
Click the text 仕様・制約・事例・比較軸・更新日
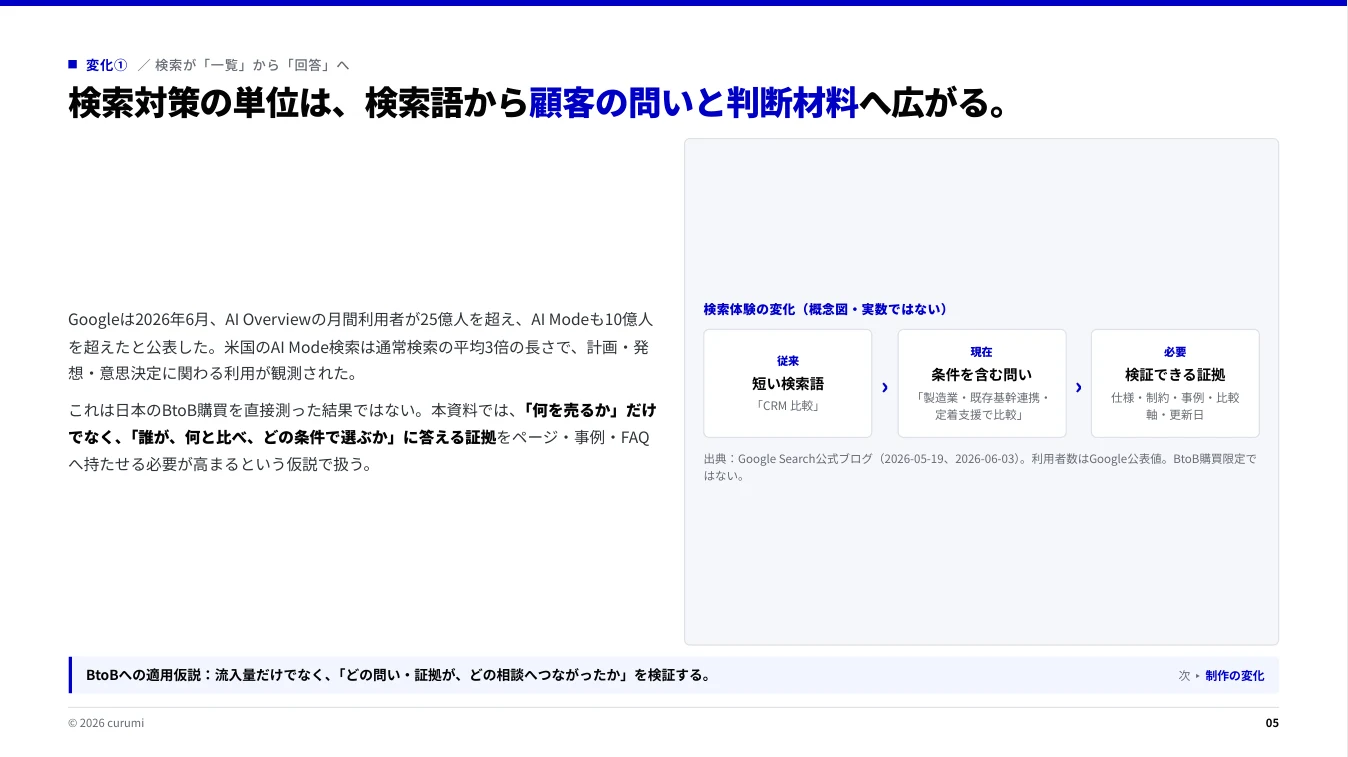tap(1175, 406)
